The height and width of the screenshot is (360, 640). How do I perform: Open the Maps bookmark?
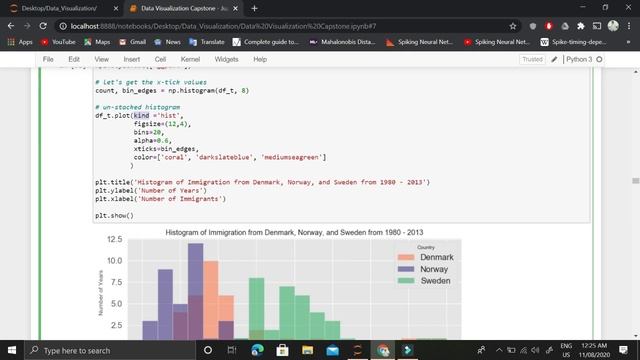[97, 42]
